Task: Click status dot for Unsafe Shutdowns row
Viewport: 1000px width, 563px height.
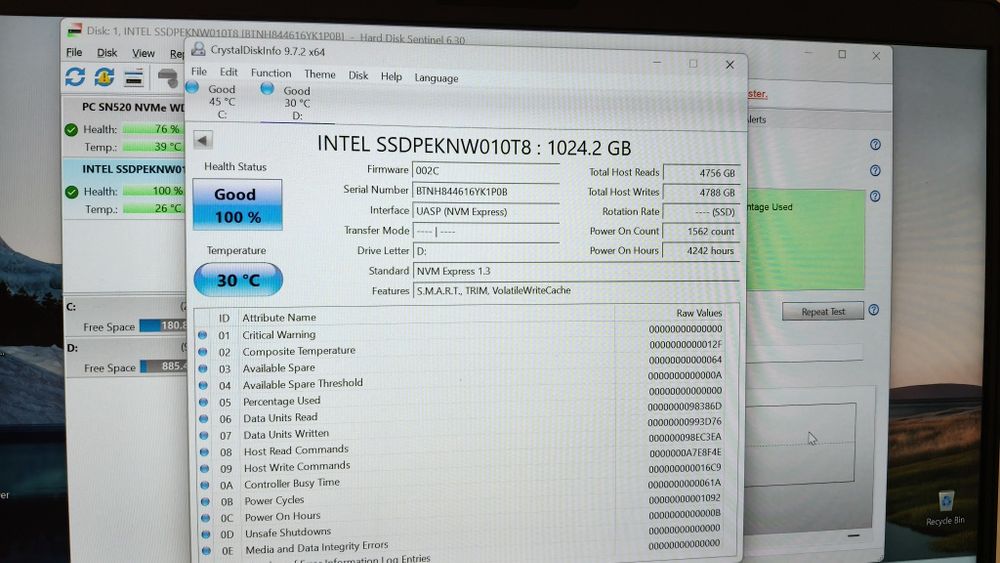Action: coord(205,534)
